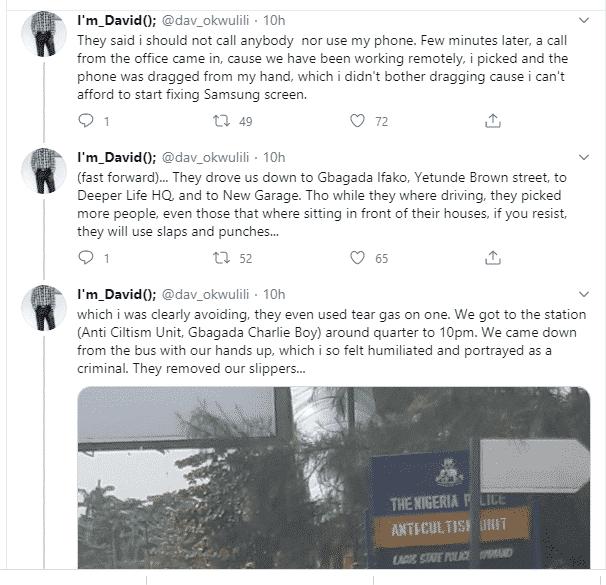The height and width of the screenshot is (585, 606).
Task: Open the 10h timestamp on the third tweet
Action: pyautogui.click(x=275, y=294)
